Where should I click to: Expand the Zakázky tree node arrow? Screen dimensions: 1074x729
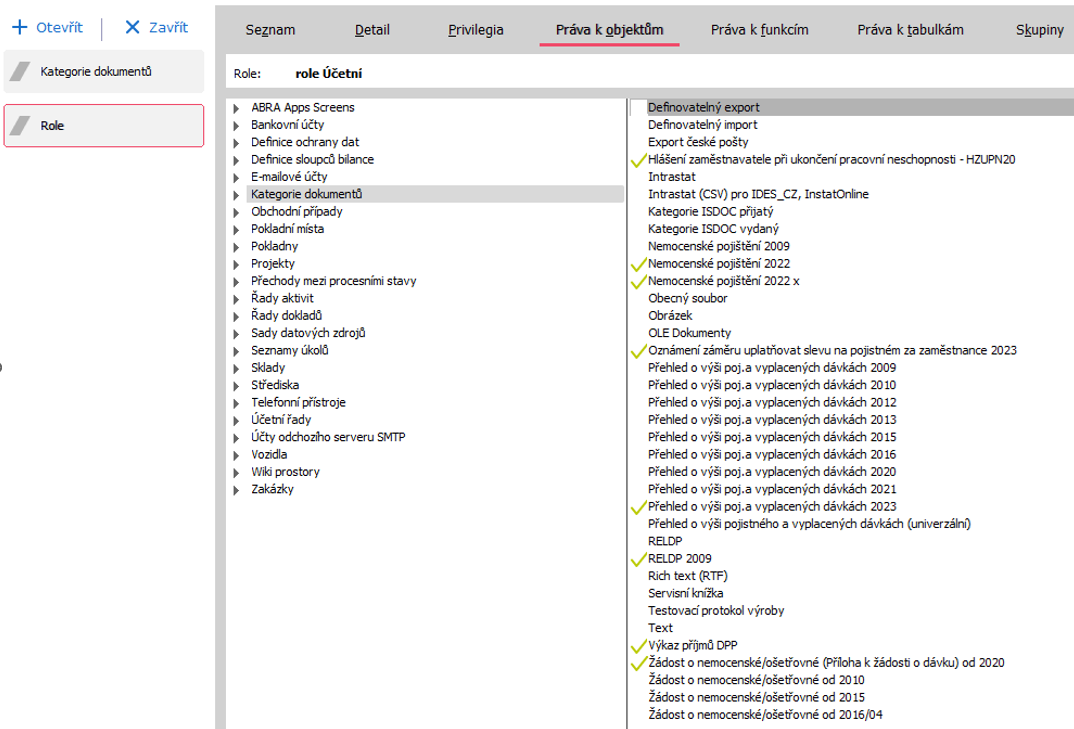coord(236,490)
